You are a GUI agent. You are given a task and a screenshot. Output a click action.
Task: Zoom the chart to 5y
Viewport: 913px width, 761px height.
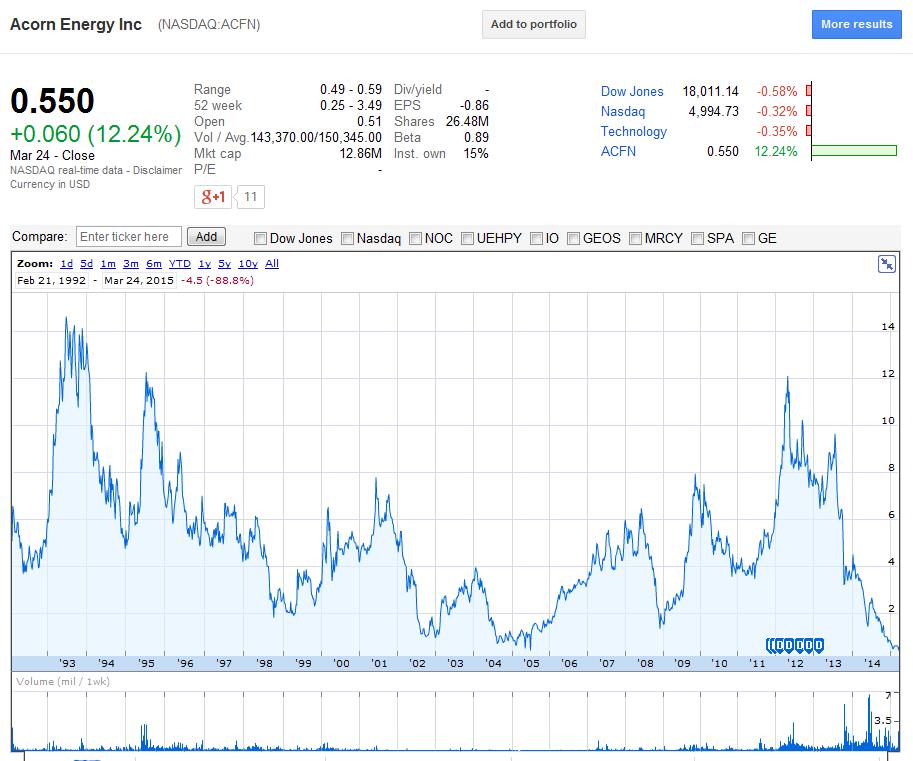pos(225,264)
